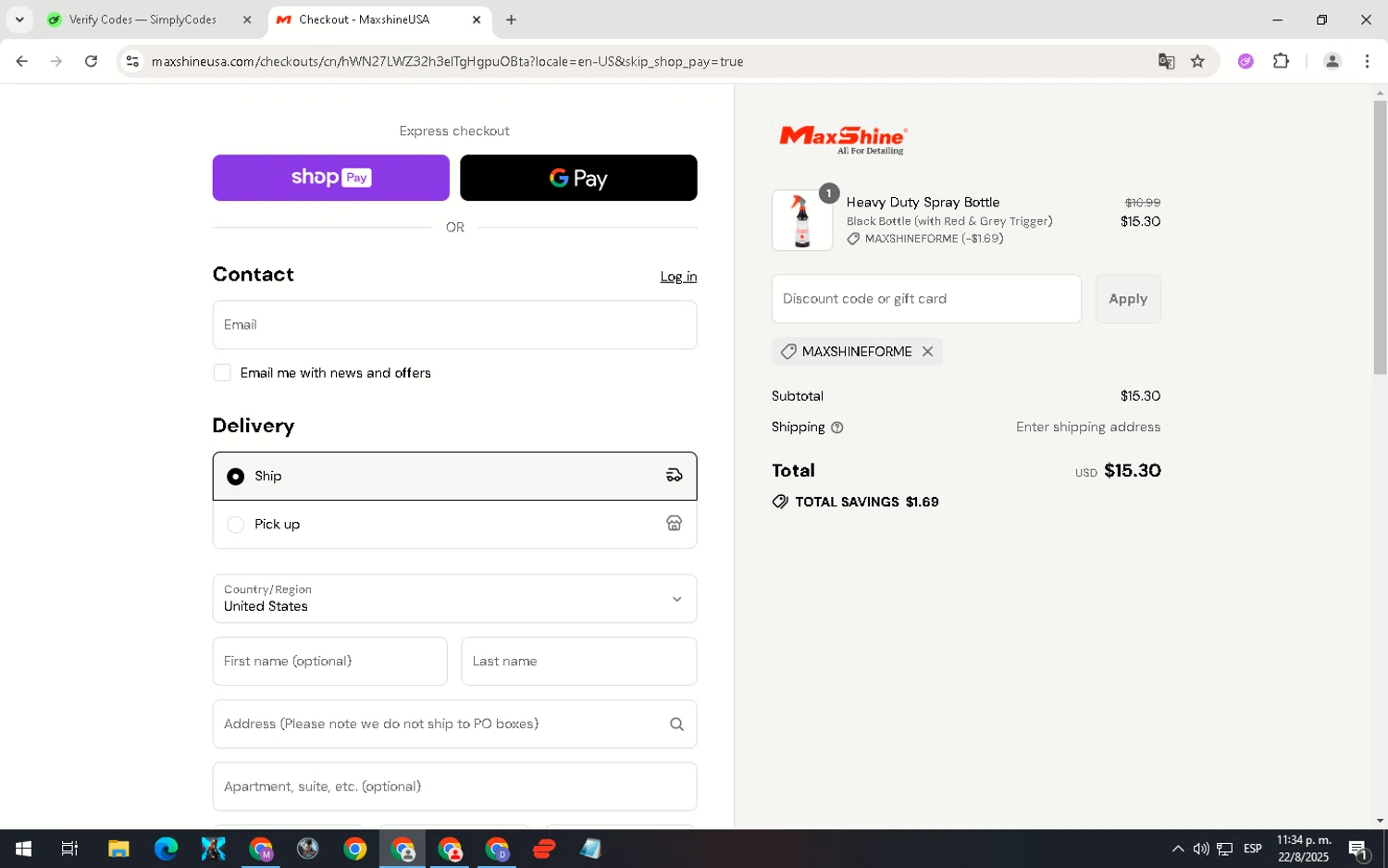Open the SimplyCodes extension icon
Screen dimensions: 1388x868
tap(1246, 61)
